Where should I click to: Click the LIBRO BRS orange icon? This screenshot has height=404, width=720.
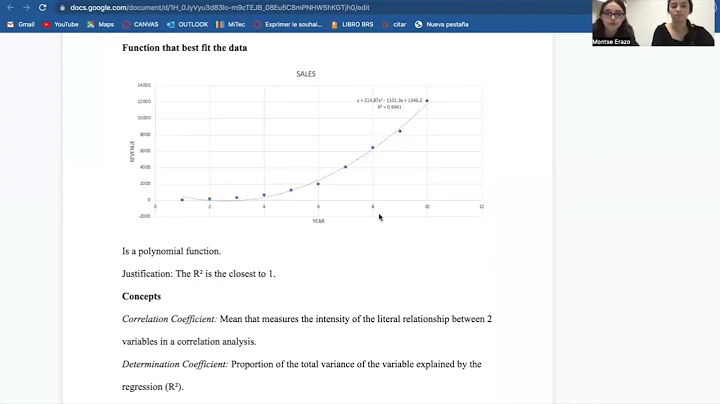click(x=334, y=24)
